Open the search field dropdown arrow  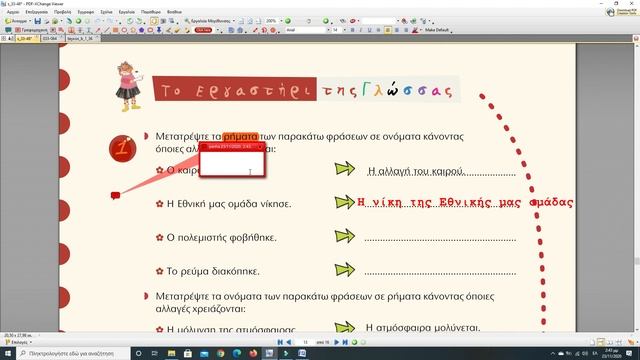click(398, 21)
